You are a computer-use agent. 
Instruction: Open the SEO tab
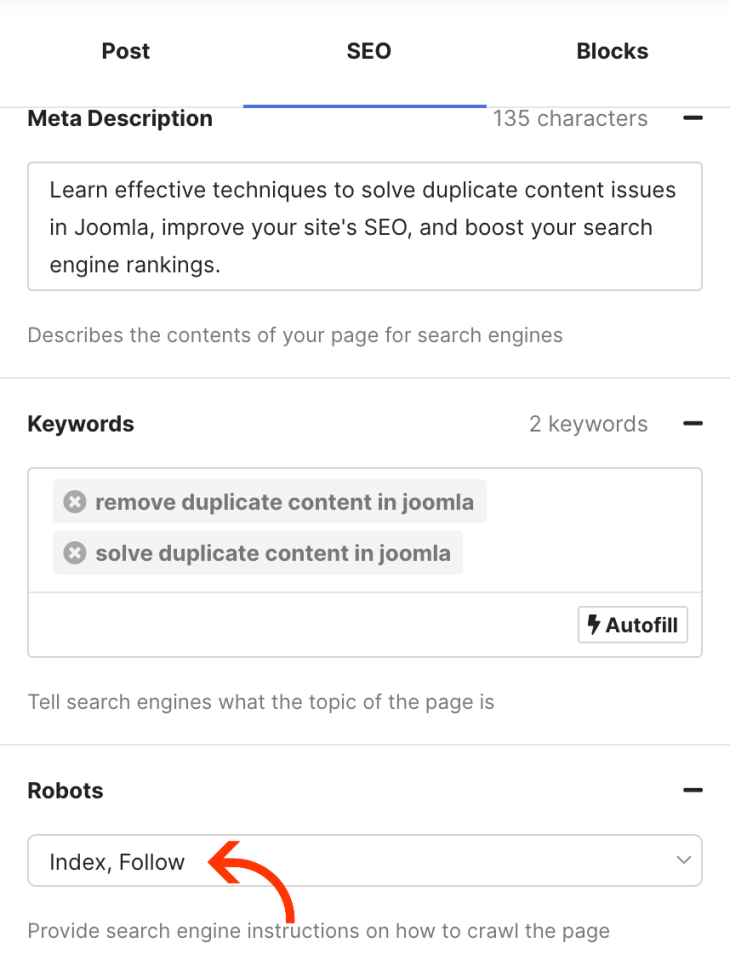[x=369, y=51]
